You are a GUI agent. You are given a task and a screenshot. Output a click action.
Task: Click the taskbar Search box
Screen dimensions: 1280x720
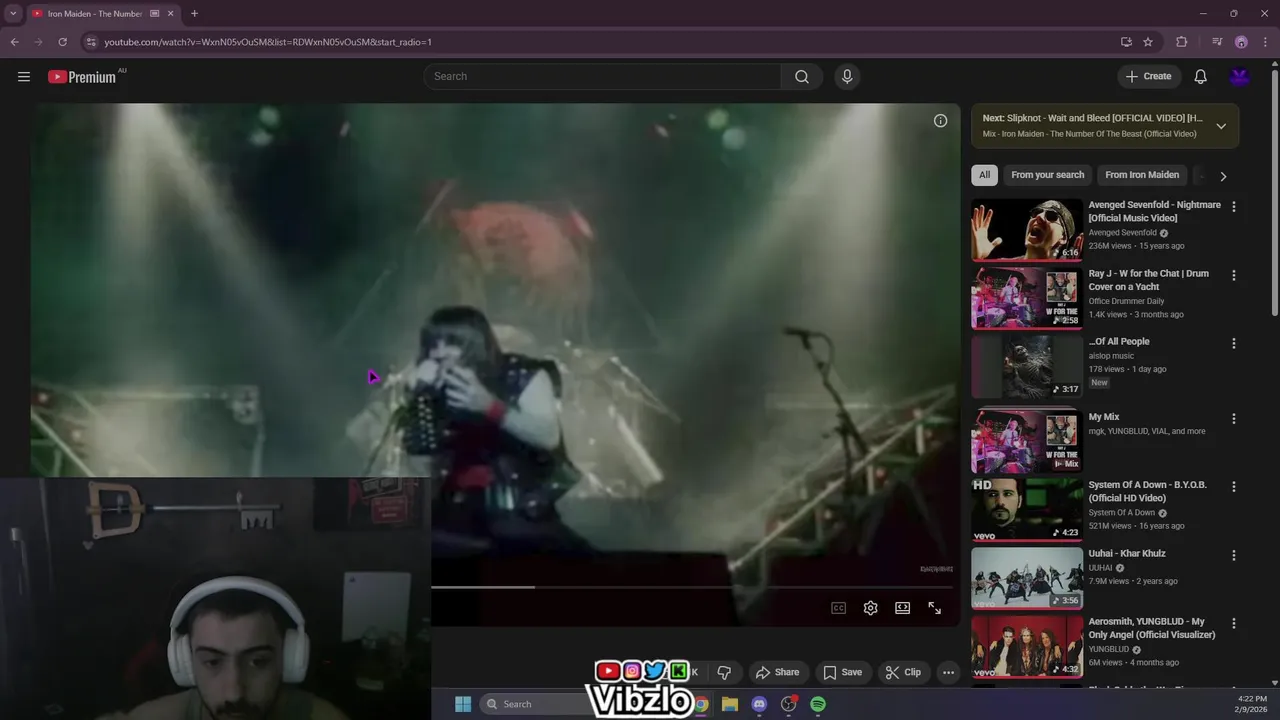pos(535,704)
